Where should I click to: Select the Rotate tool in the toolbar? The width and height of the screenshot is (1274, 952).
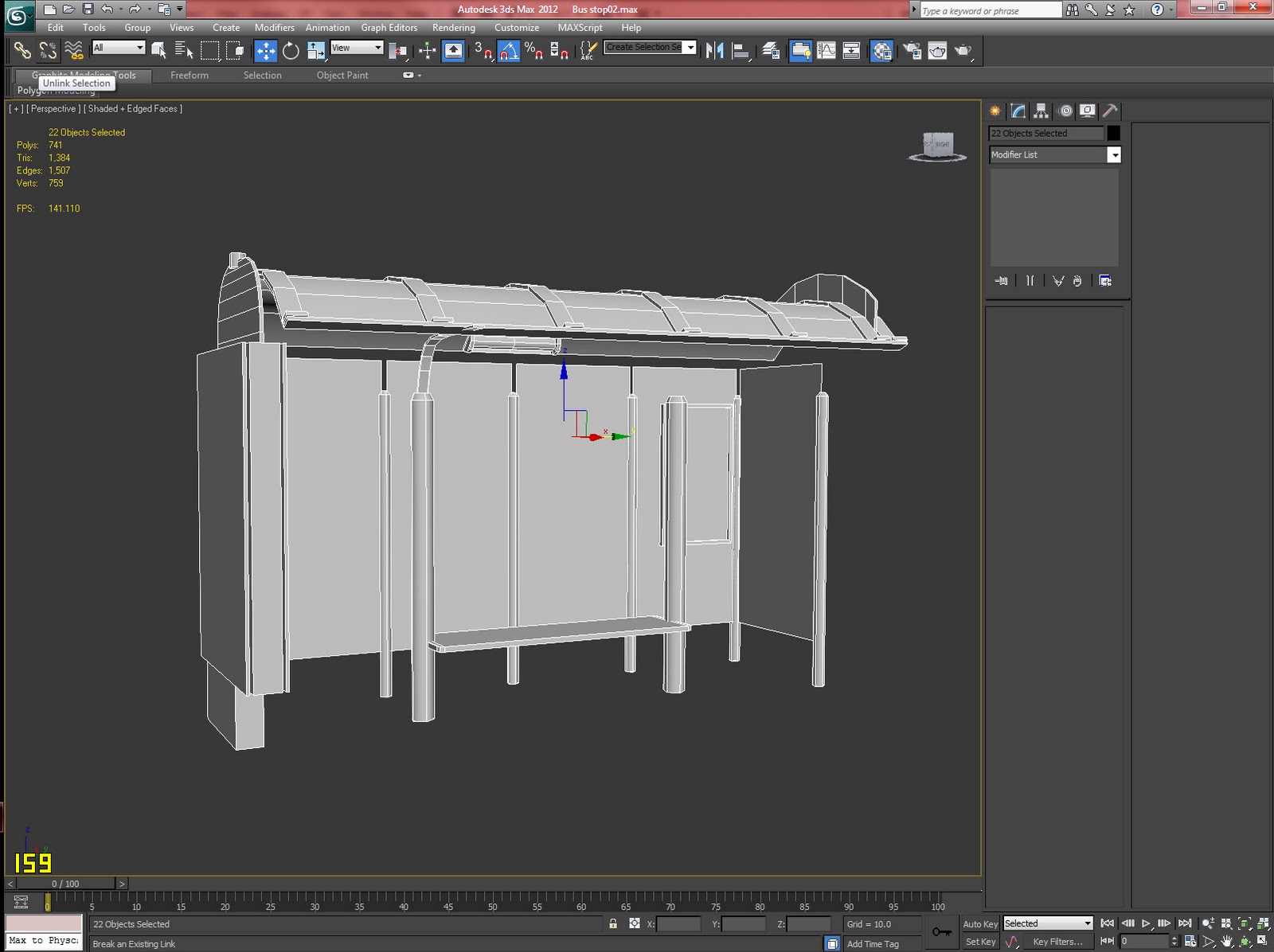pos(291,51)
